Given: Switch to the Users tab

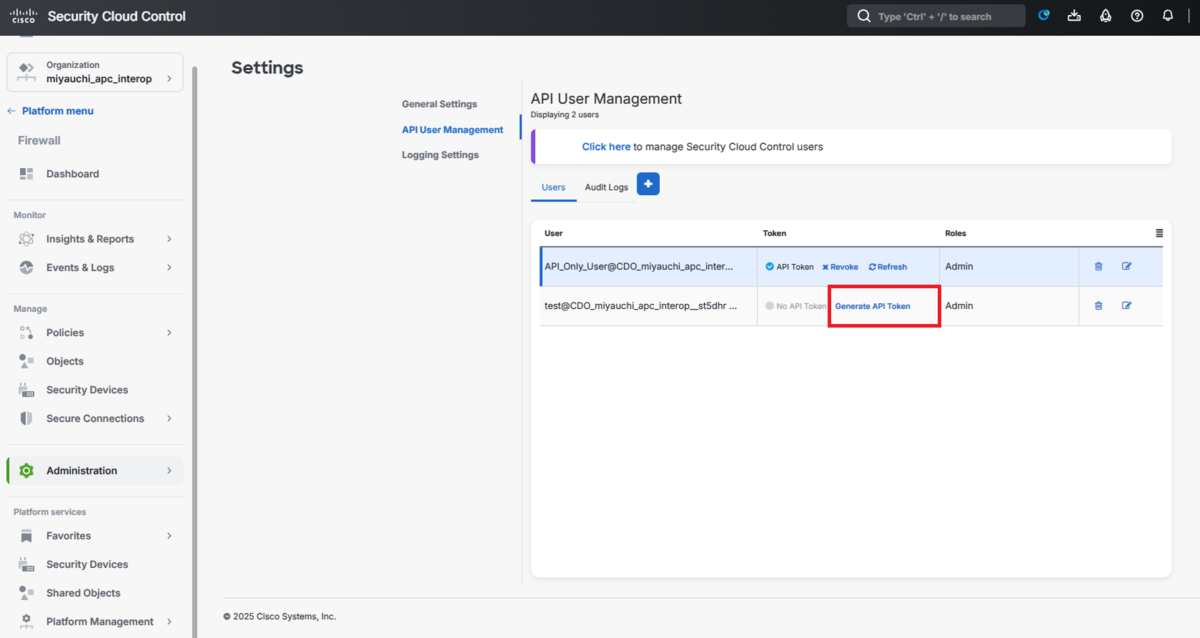Looking at the screenshot, I should 553,187.
